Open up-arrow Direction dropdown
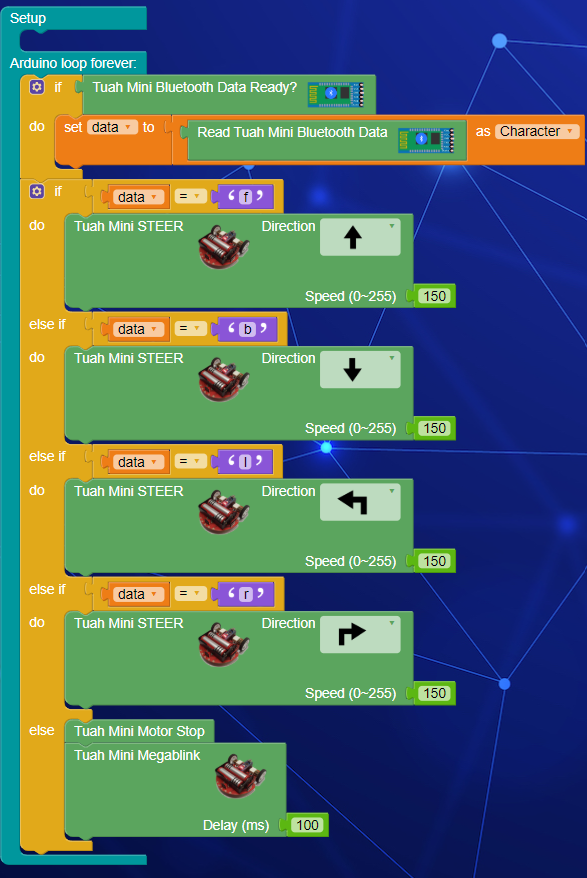 pos(360,237)
